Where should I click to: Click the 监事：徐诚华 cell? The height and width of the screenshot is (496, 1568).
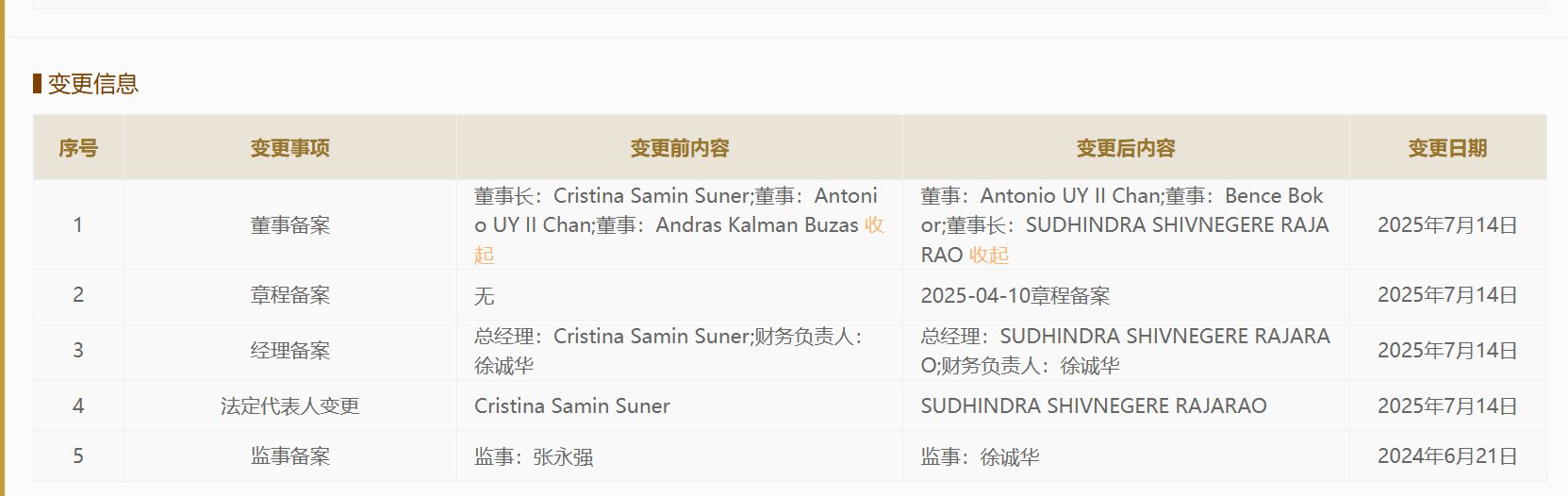coord(980,457)
